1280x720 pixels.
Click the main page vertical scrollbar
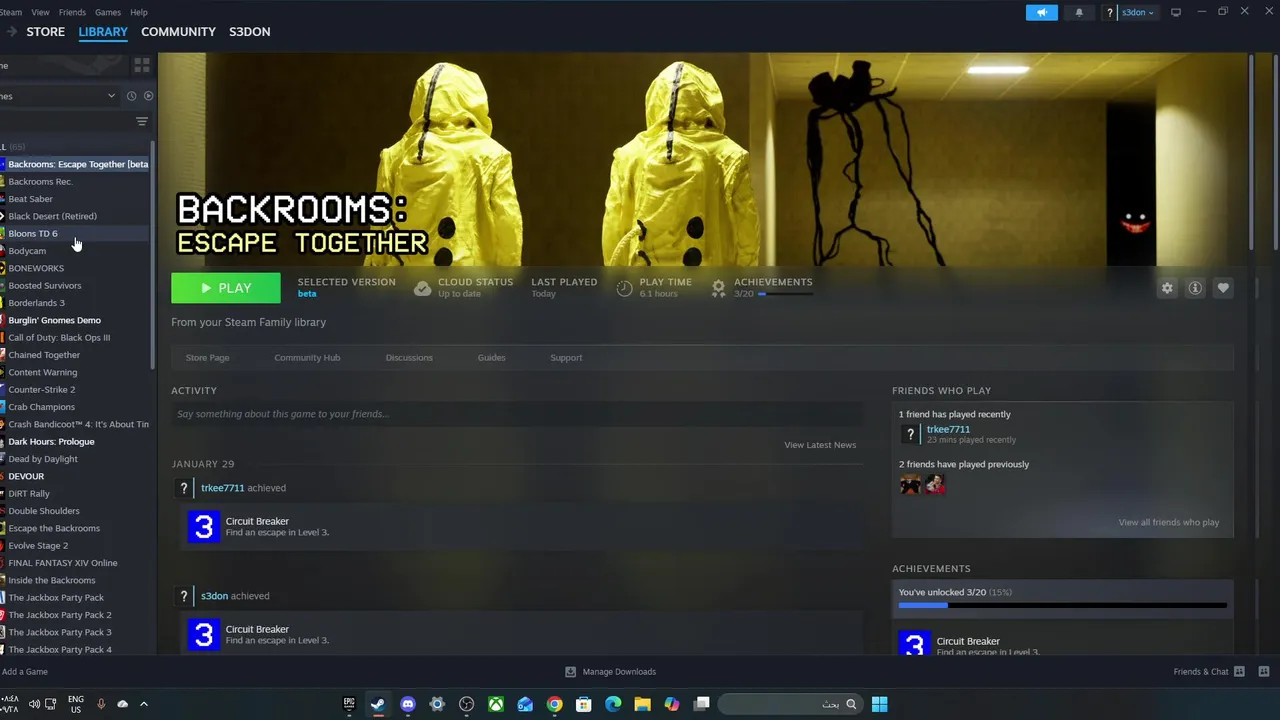tap(1251, 150)
